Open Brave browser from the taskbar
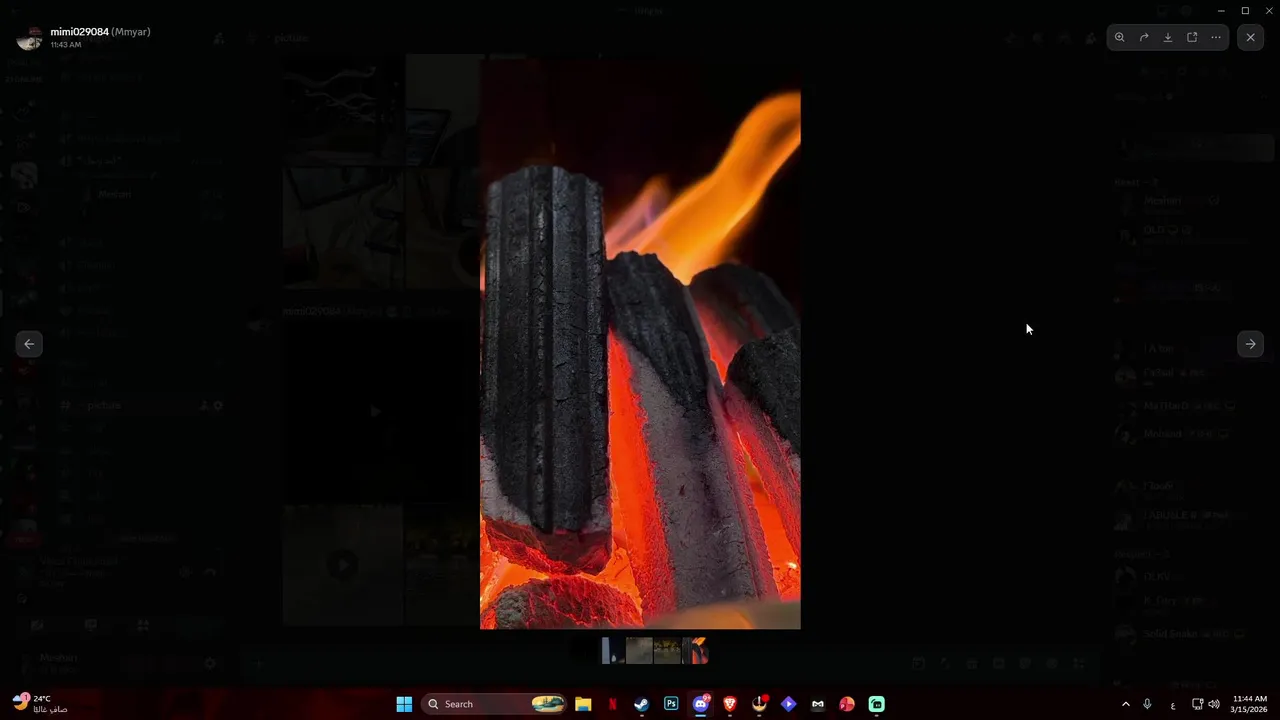The width and height of the screenshot is (1280, 720). point(729,704)
